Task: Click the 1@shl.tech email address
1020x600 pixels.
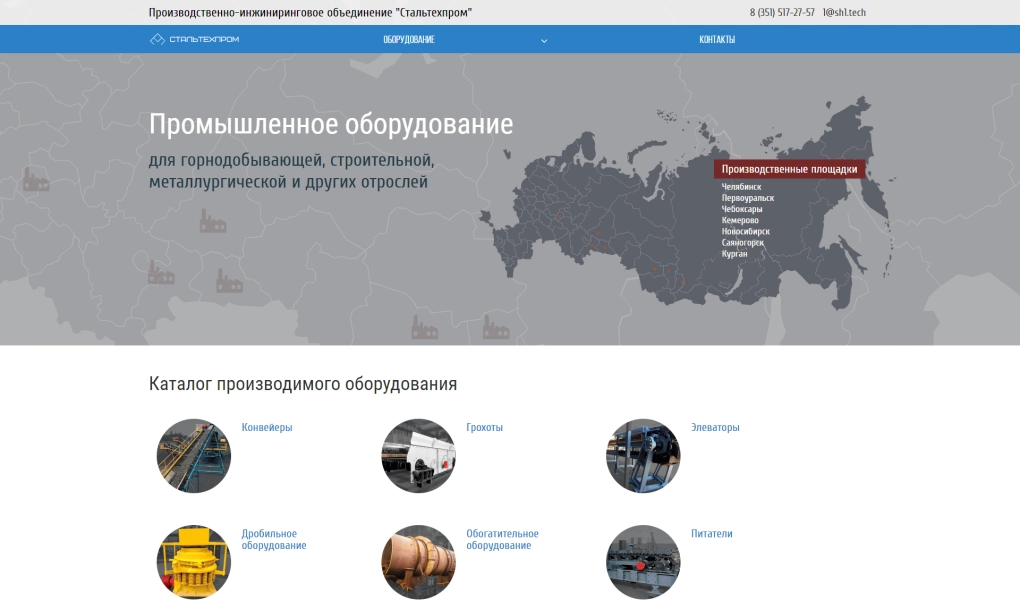Action: [x=844, y=13]
